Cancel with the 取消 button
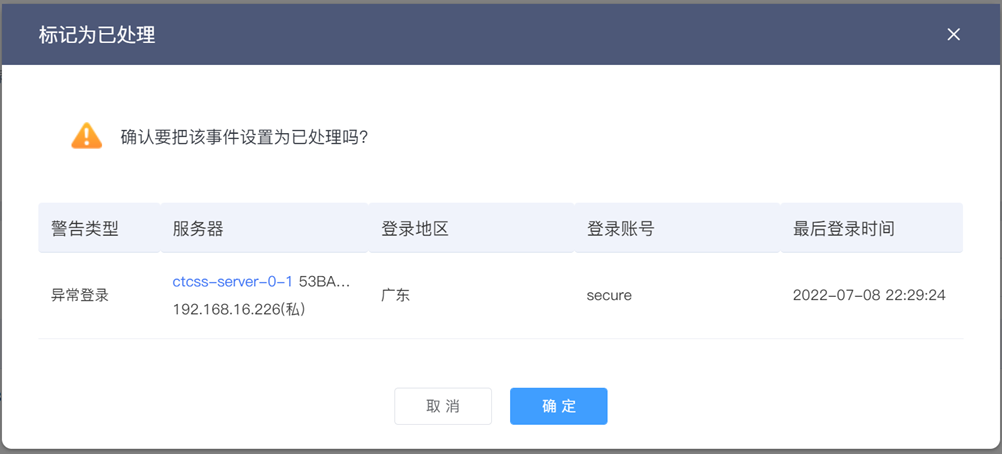The image size is (1002, 454). tap(443, 406)
